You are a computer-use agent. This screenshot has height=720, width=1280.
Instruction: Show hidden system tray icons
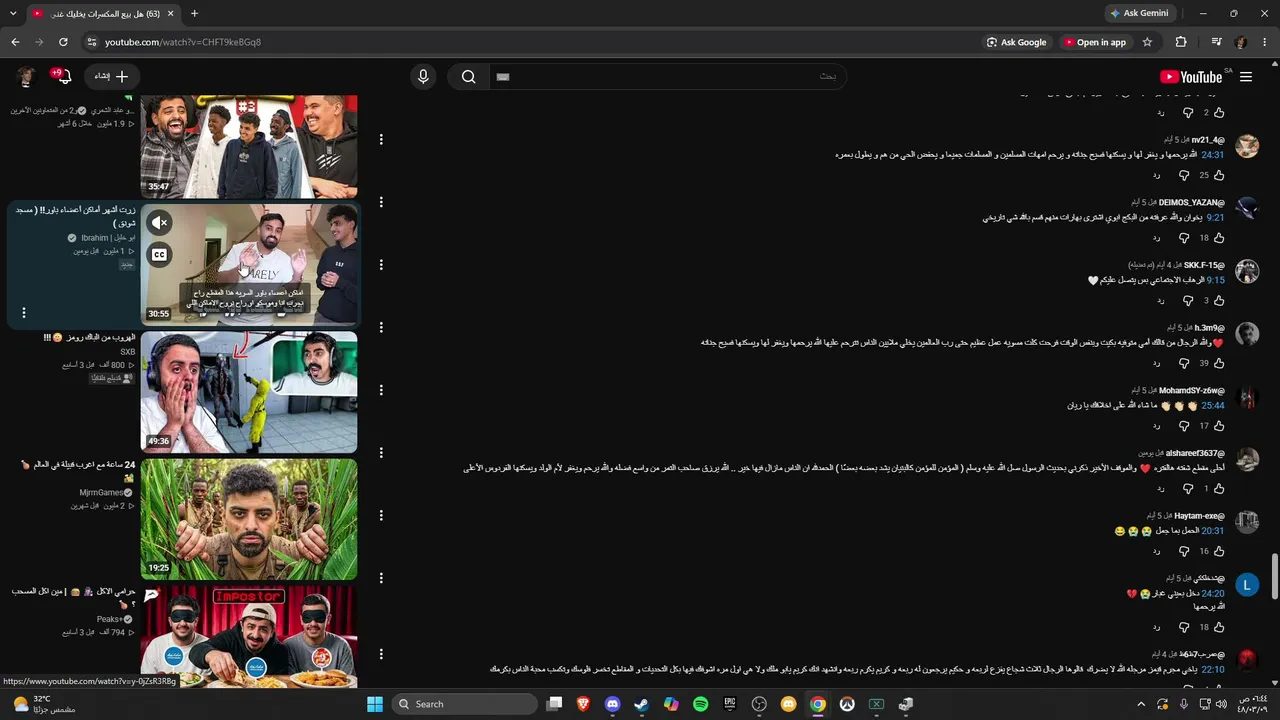pos(1141,704)
